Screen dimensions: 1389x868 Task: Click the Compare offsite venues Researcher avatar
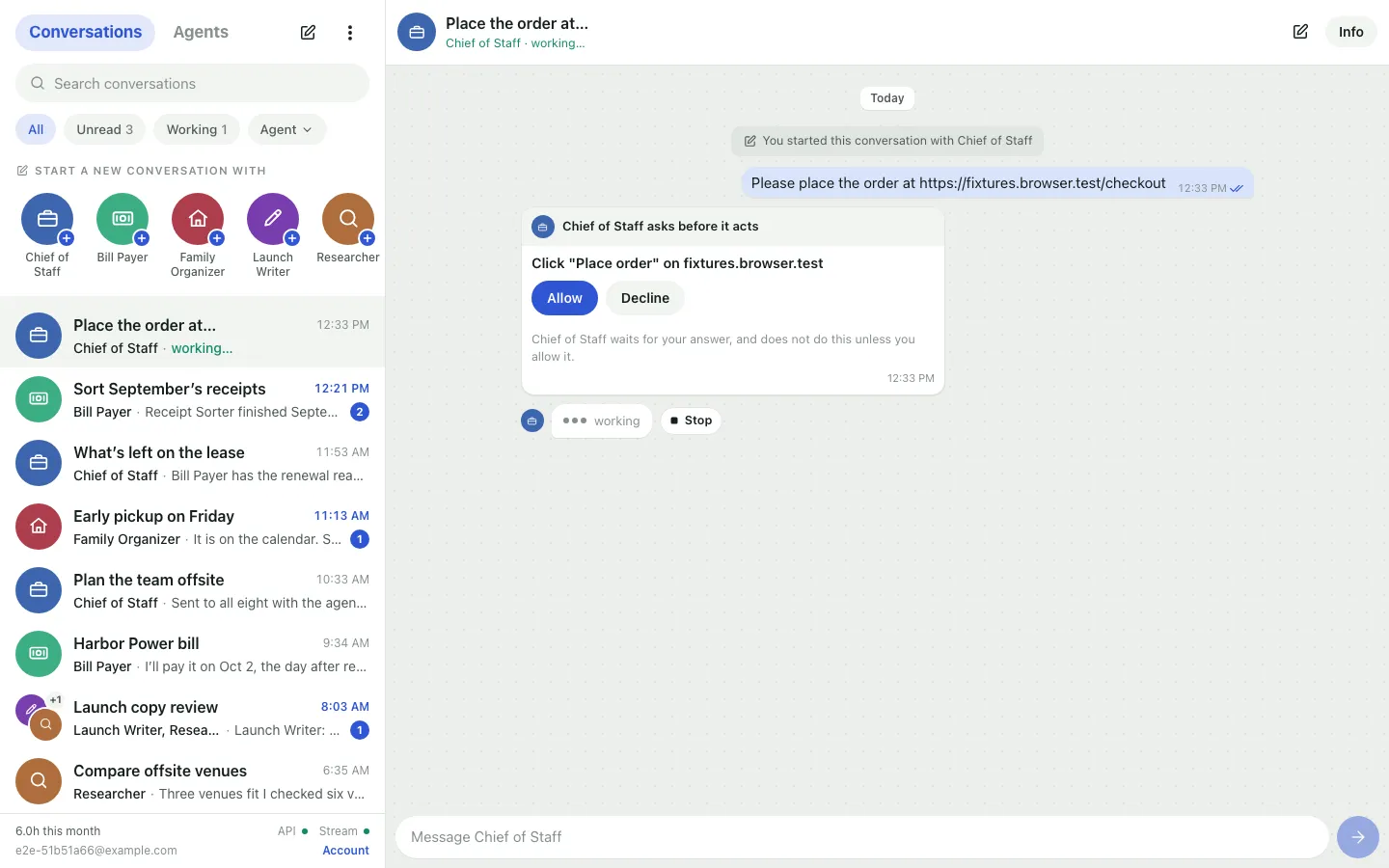coord(39,781)
